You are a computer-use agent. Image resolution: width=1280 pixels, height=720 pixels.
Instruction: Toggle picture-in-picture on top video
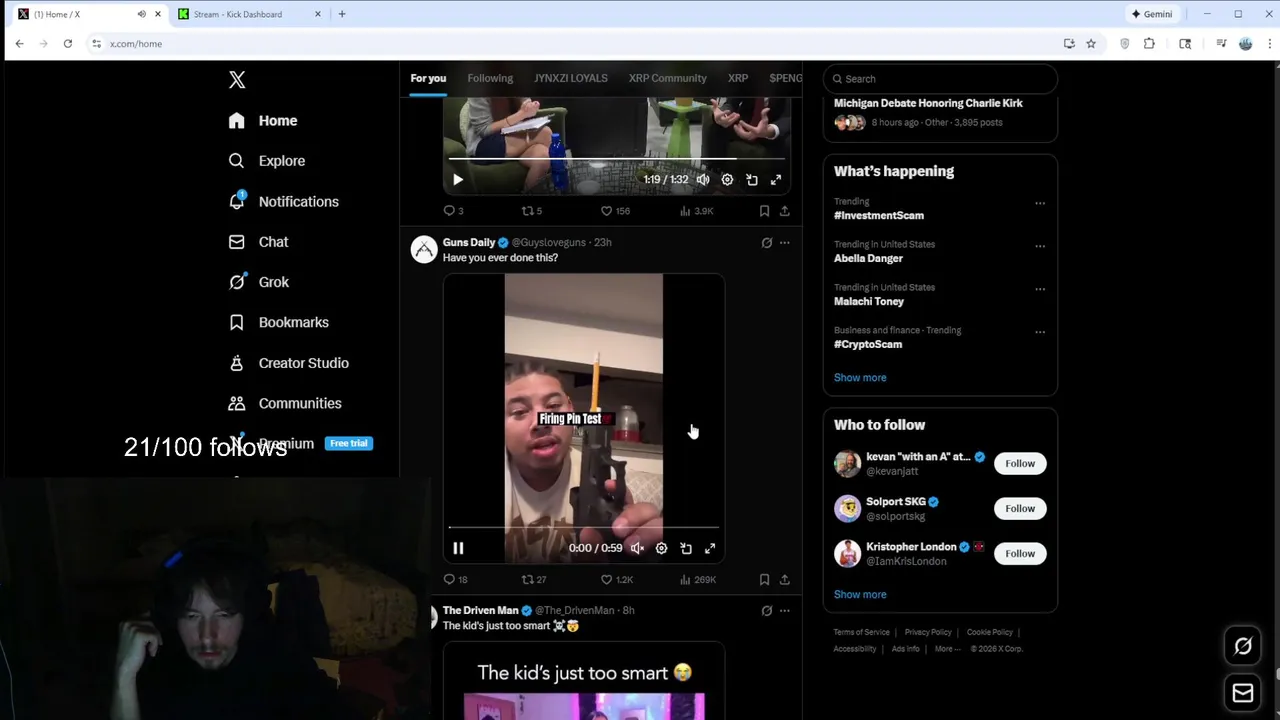pyautogui.click(x=752, y=180)
